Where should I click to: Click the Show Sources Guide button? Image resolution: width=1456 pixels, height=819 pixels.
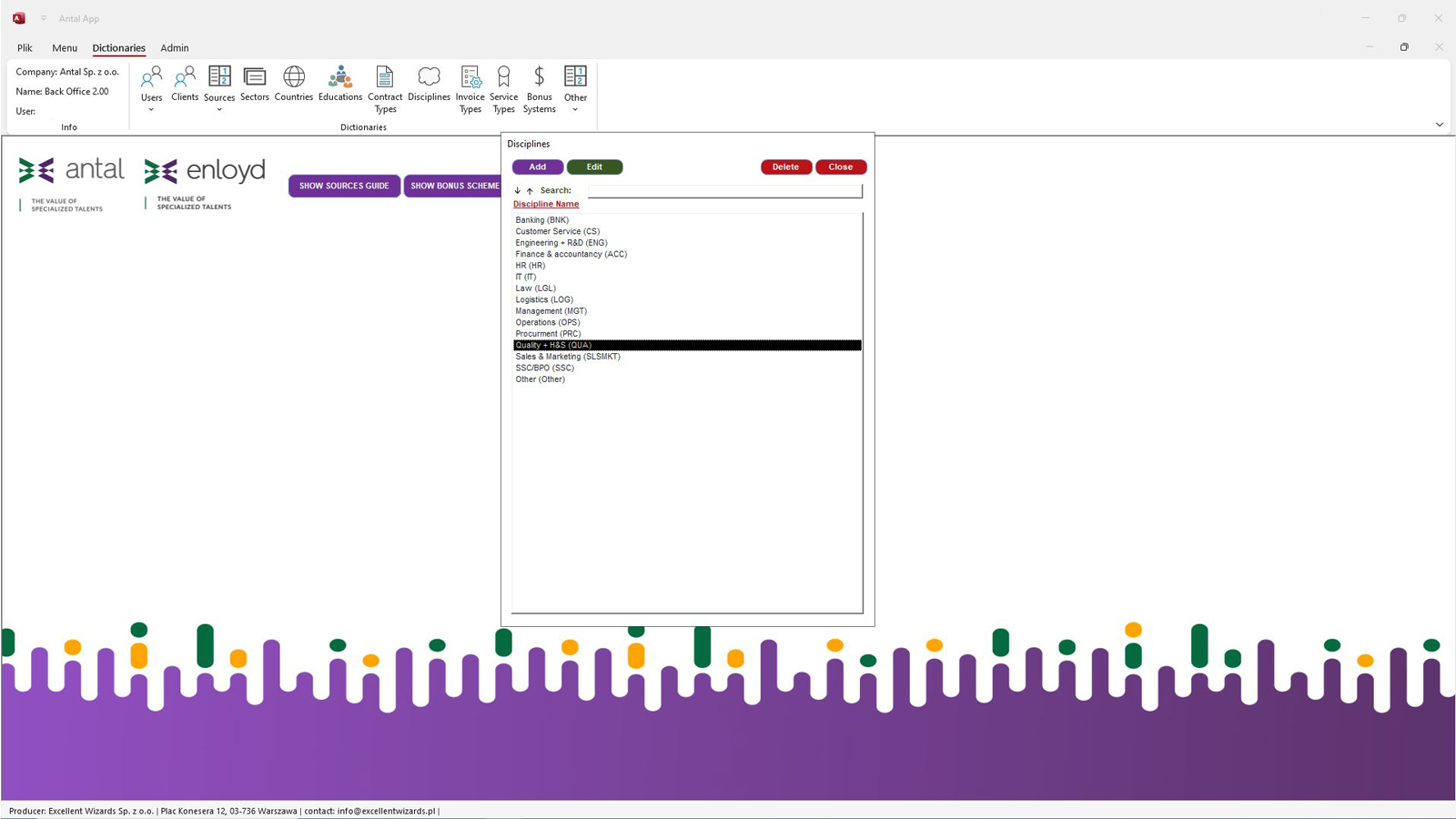coord(344,186)
